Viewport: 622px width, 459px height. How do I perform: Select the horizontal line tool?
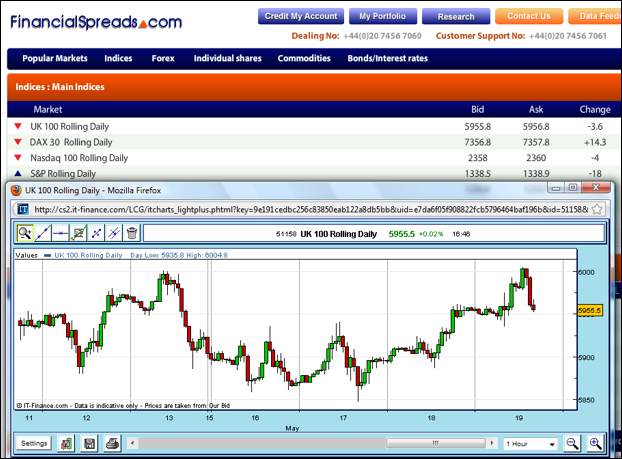[61, 233]
